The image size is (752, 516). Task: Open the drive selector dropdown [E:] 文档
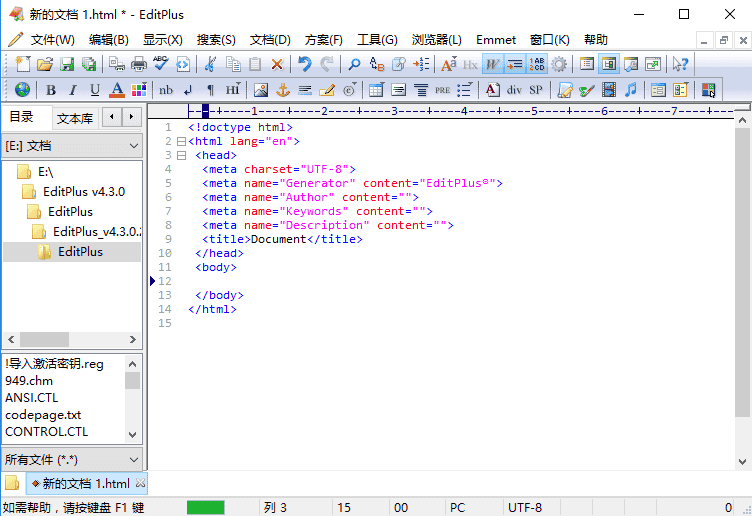click(73, 146)
